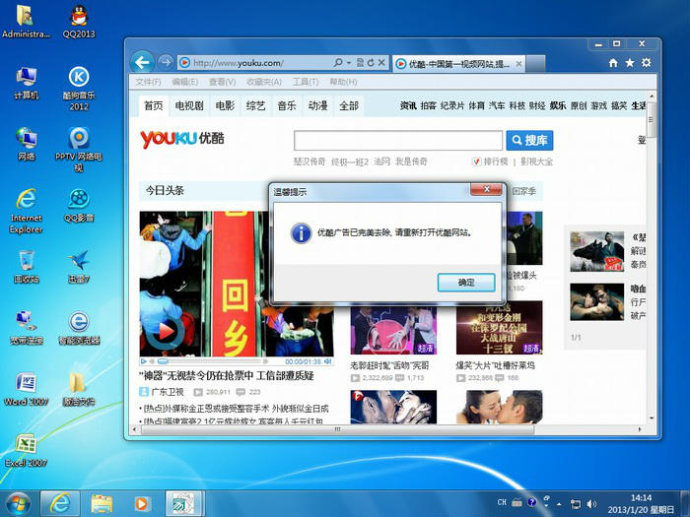This screenshot has width=690, height=517.
Task: Play the headline video with play button
Action: coord(165,331)
